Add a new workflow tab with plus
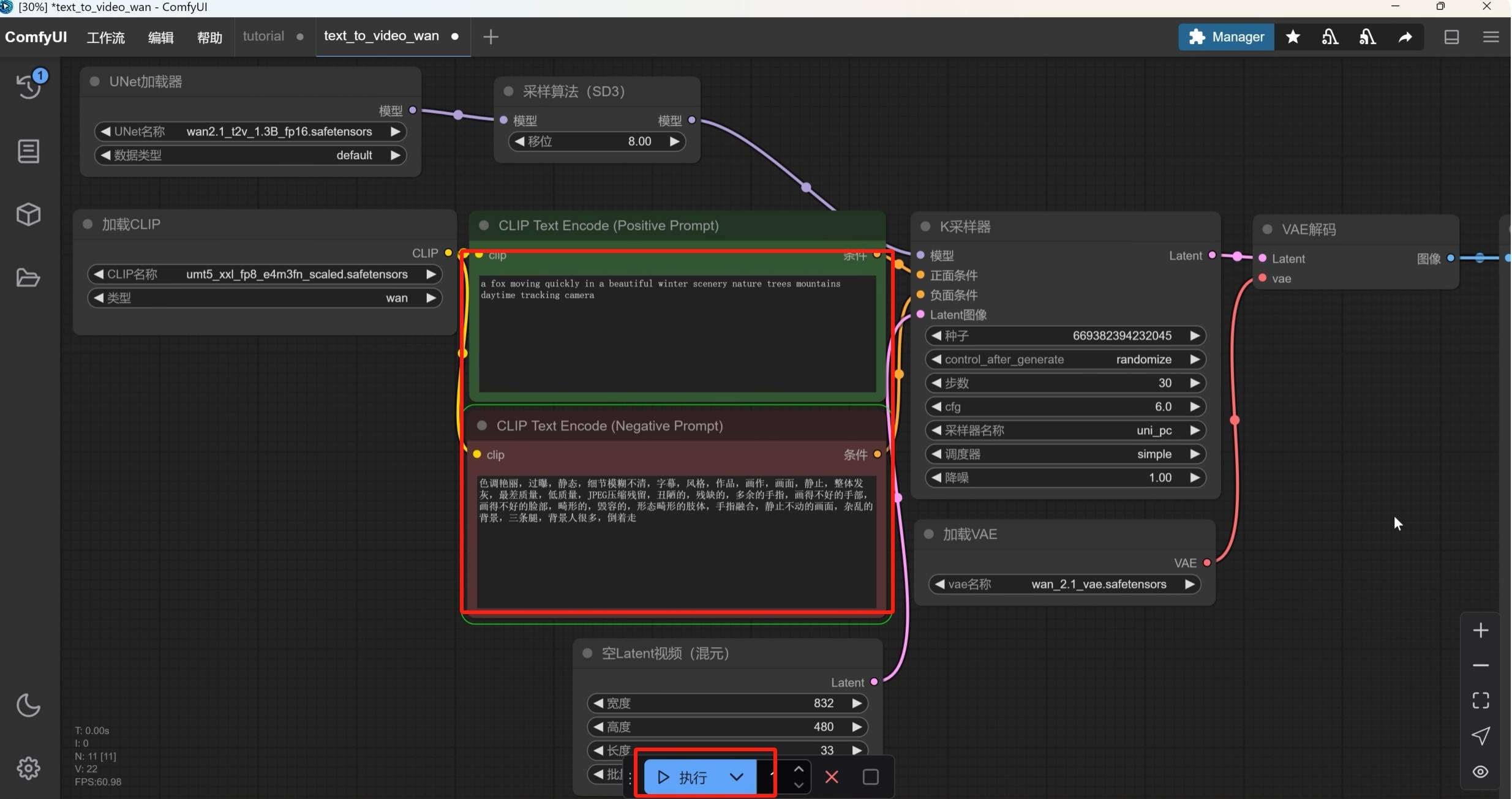This screenshot has height=799, width=1512. [491, 37]
